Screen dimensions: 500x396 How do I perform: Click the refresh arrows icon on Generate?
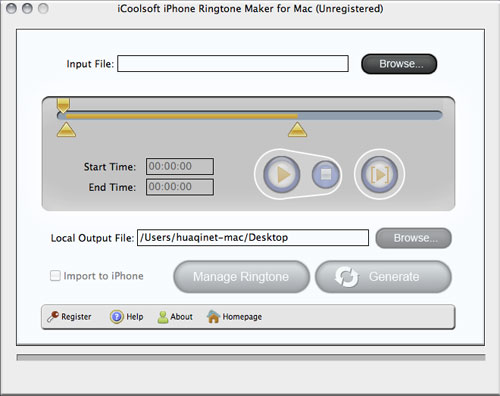pos(347,277)
